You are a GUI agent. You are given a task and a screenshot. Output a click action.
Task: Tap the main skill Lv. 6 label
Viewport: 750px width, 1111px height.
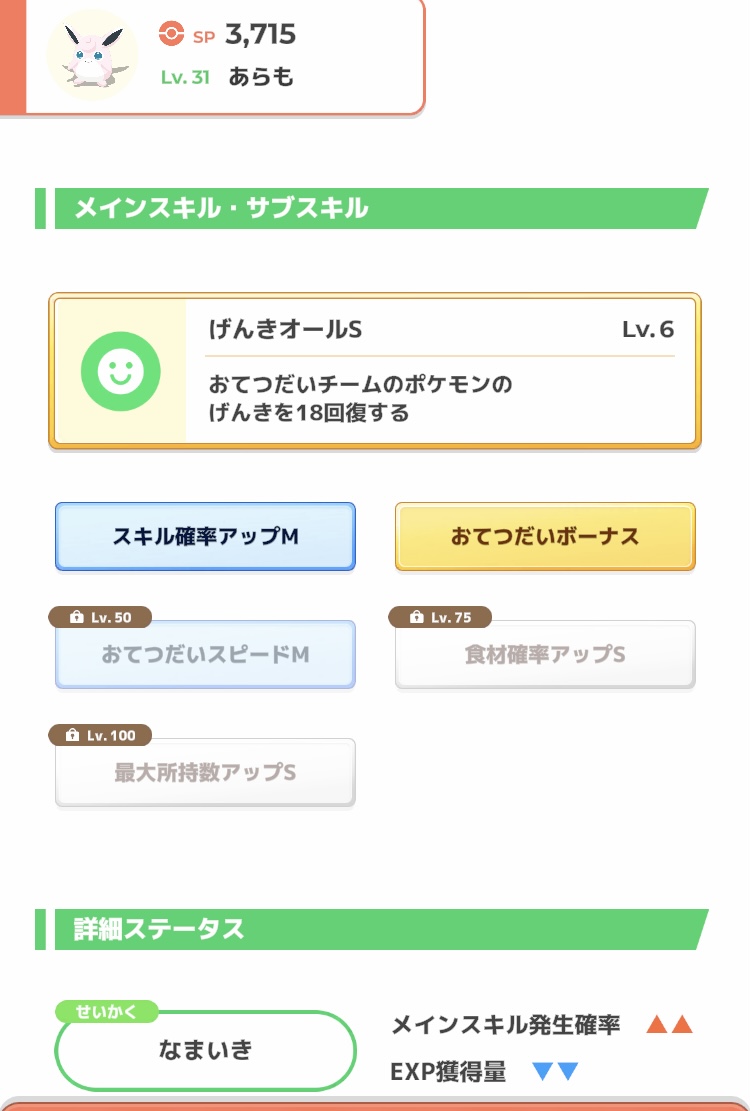coord(648,329)
